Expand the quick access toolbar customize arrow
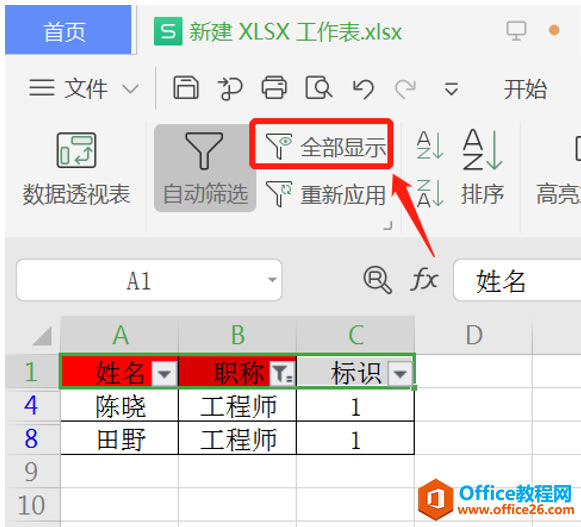 451,89
